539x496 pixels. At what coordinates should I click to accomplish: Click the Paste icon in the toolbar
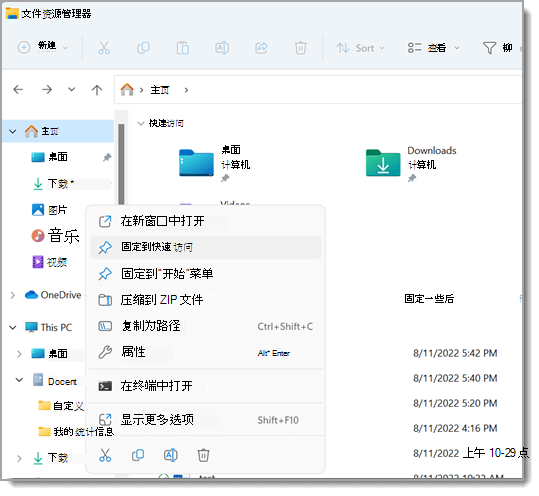click(183, 48)
